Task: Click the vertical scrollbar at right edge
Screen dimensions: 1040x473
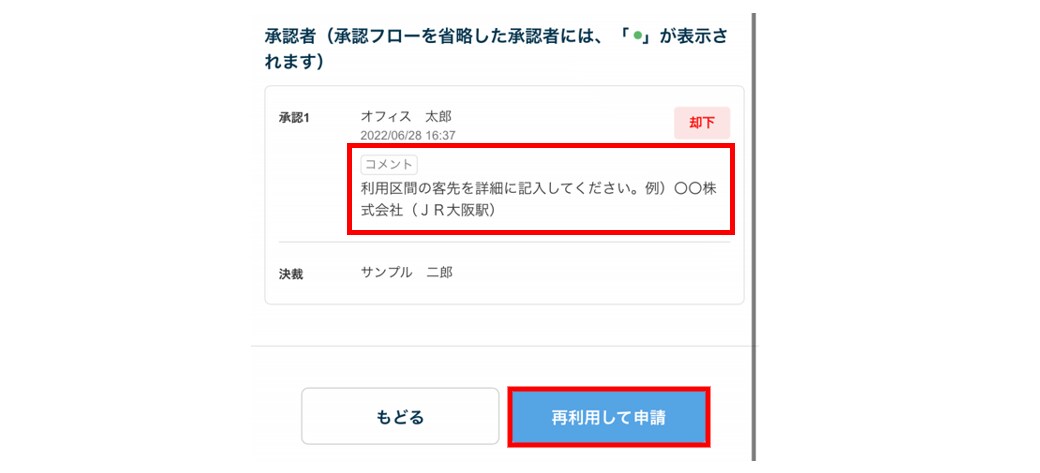Action: pos(754,200)
